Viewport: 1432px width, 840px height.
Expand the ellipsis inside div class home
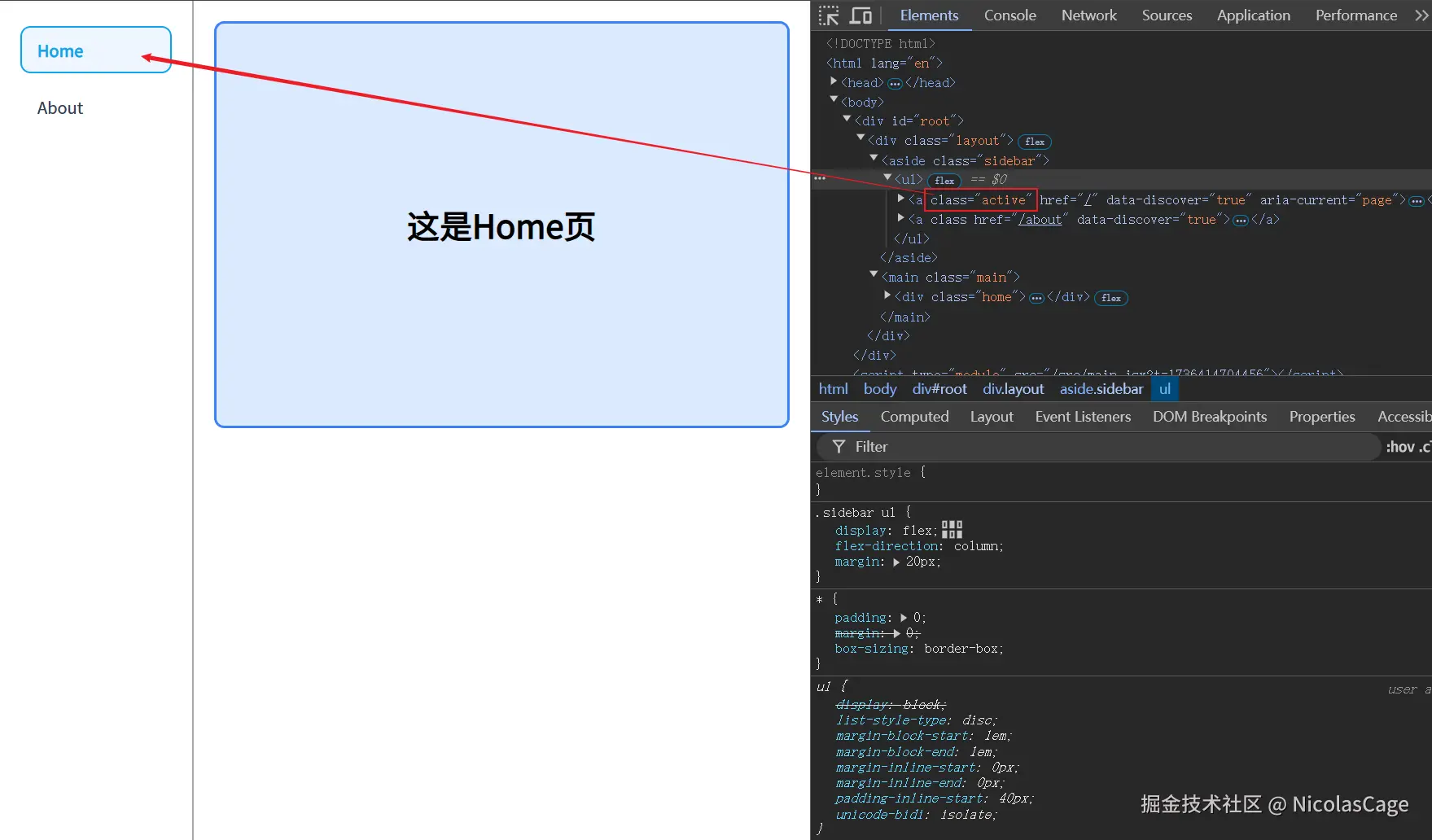1036,298
